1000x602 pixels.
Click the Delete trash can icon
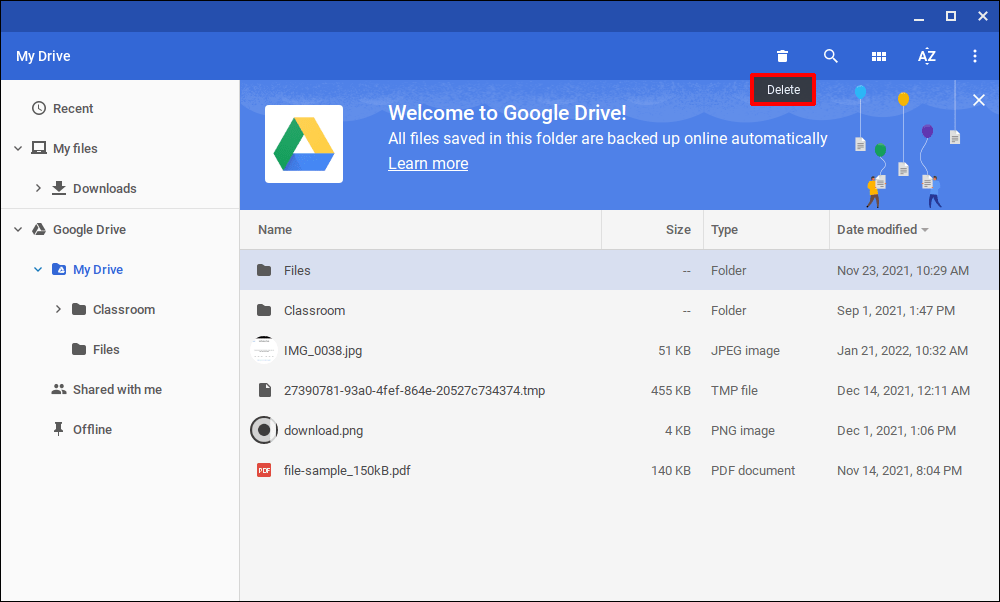[x=783, y=56]
